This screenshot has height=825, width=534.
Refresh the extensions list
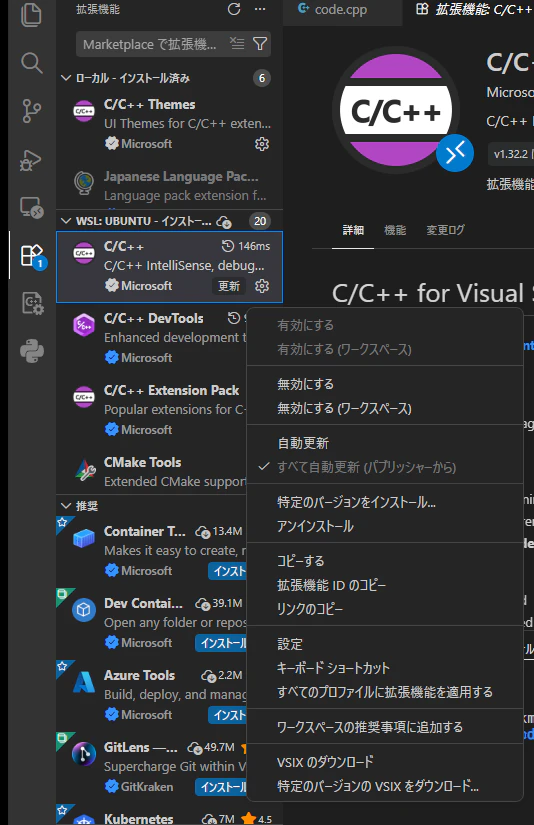(234, 9)
